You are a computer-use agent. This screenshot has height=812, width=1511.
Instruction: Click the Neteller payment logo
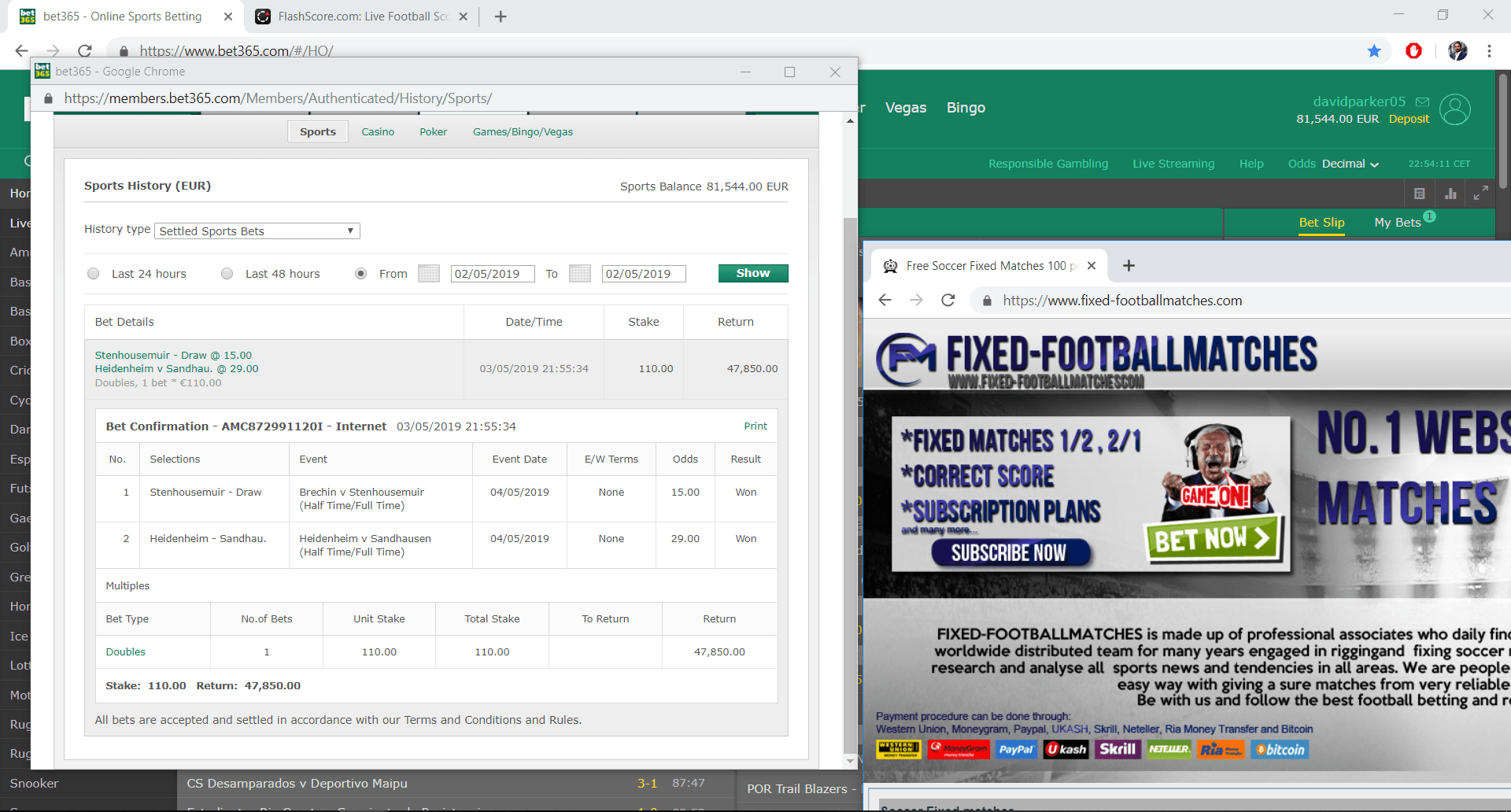(x=1169, y=749)
